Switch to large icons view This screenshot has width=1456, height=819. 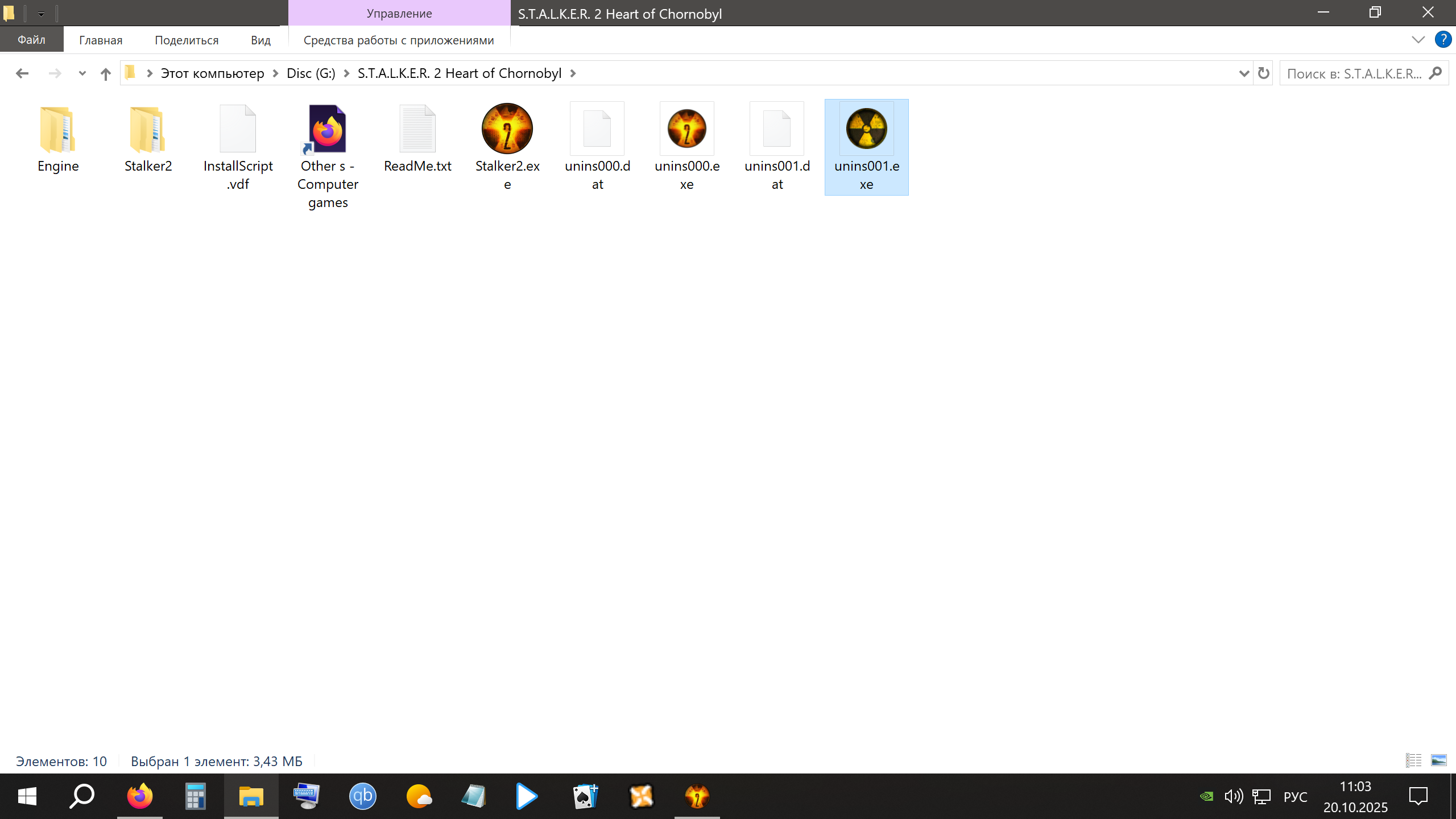click(1438, 760)
